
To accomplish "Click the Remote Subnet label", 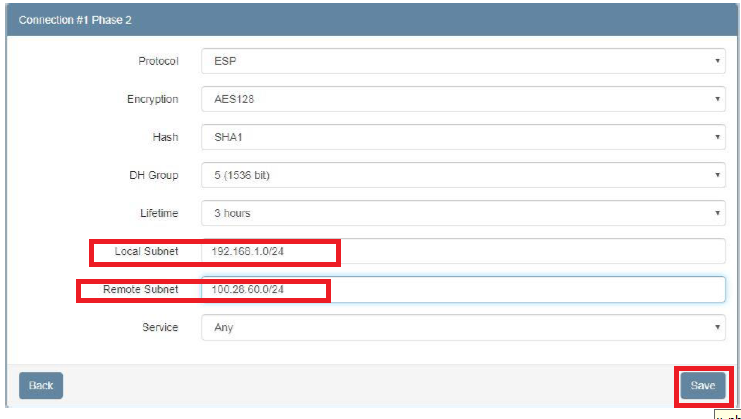I will (x=141, y=289).
